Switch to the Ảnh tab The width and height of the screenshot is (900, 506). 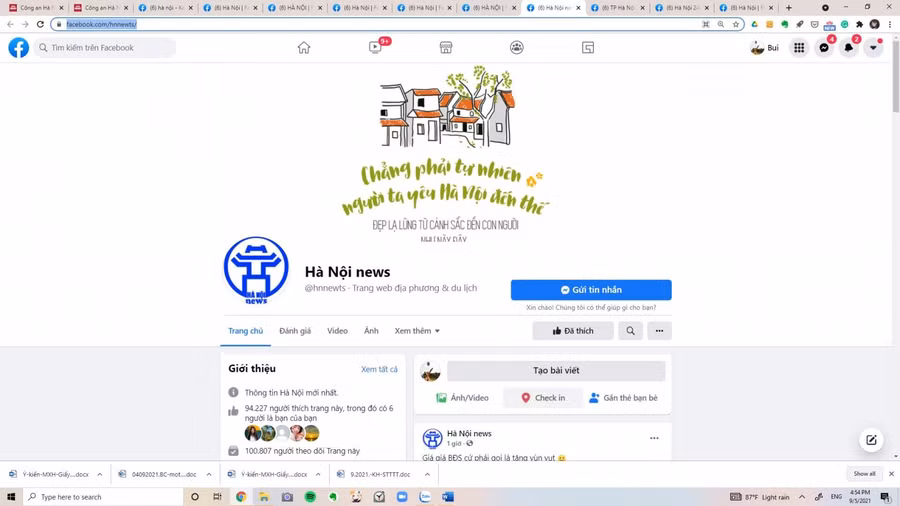click(x=371, y=330)
